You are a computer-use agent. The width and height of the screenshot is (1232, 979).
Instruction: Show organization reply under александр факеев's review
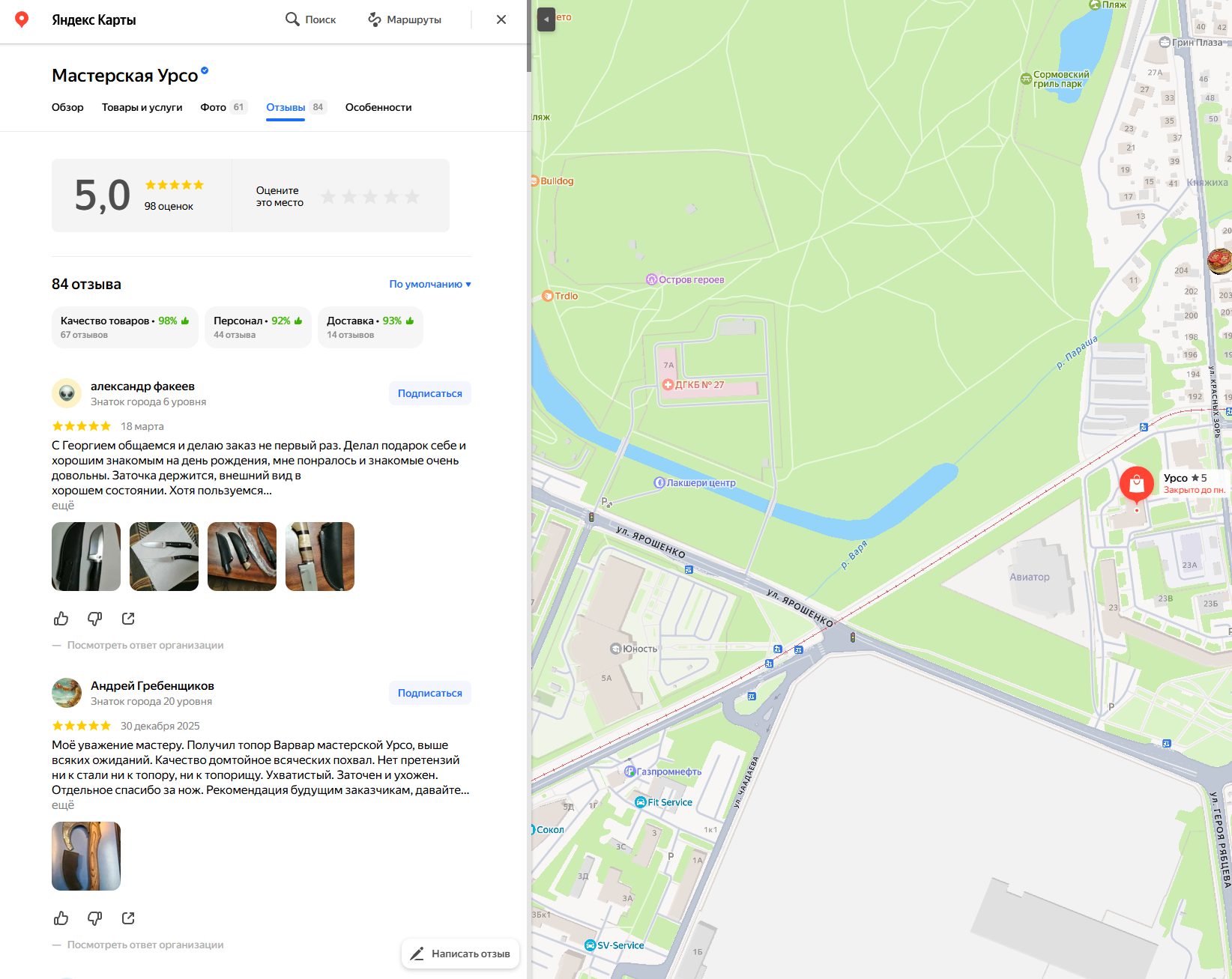tap(145, 645)
